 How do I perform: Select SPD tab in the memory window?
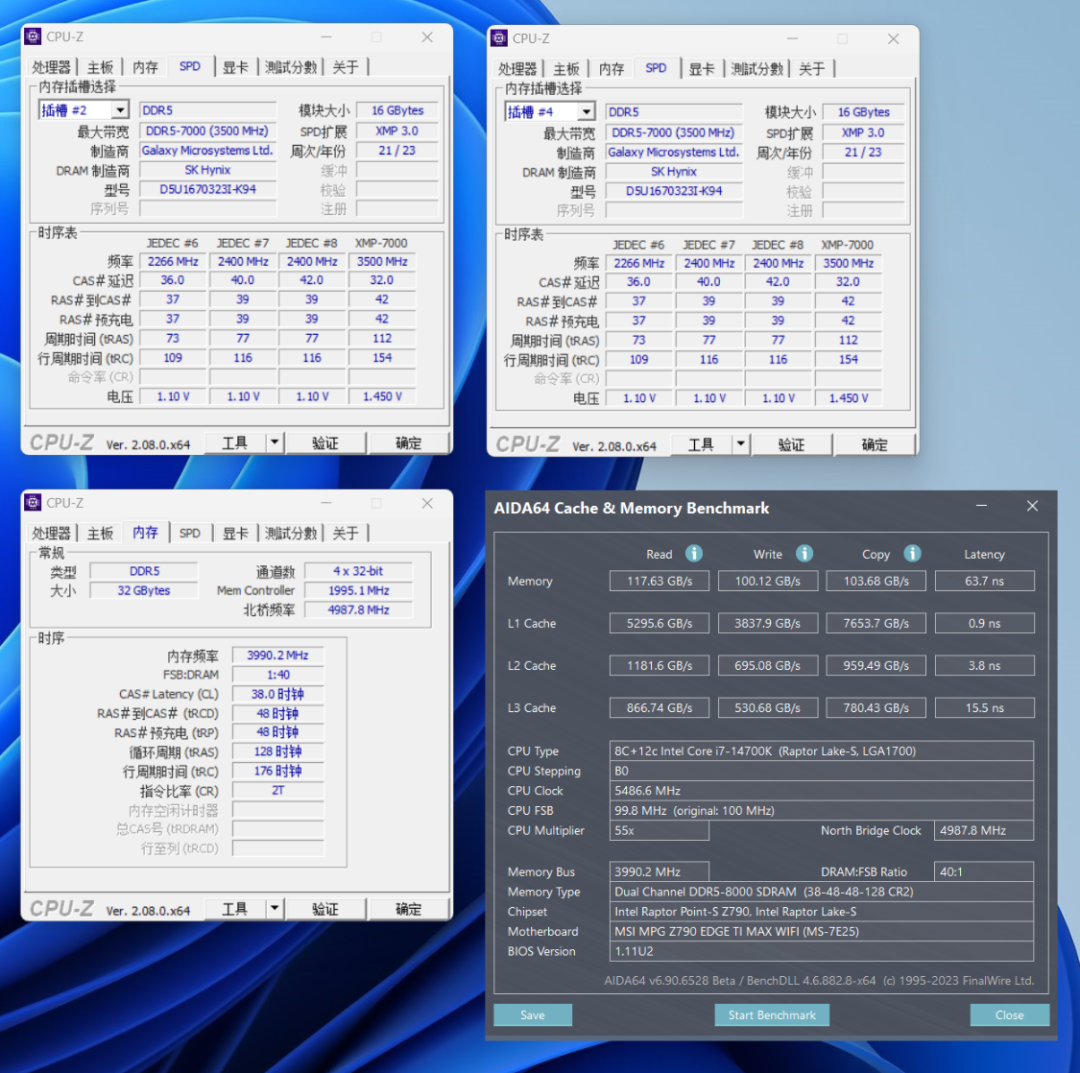[190, 532]
